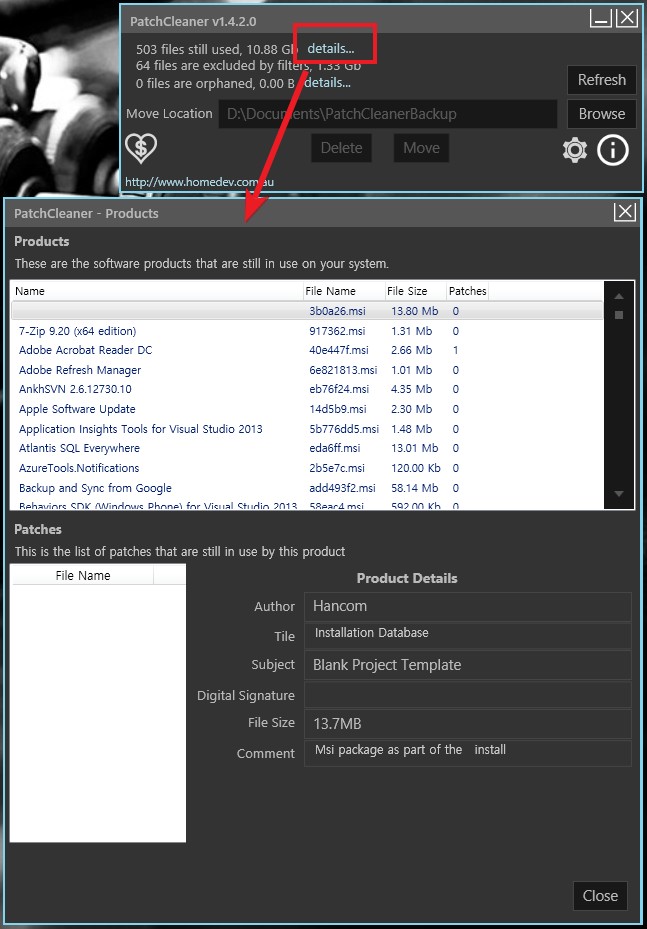Click file name eda6ff.msi
Image resolution: width=647 pixels, height=929 pixels.
pyautogui.click(x=335, y=448)
